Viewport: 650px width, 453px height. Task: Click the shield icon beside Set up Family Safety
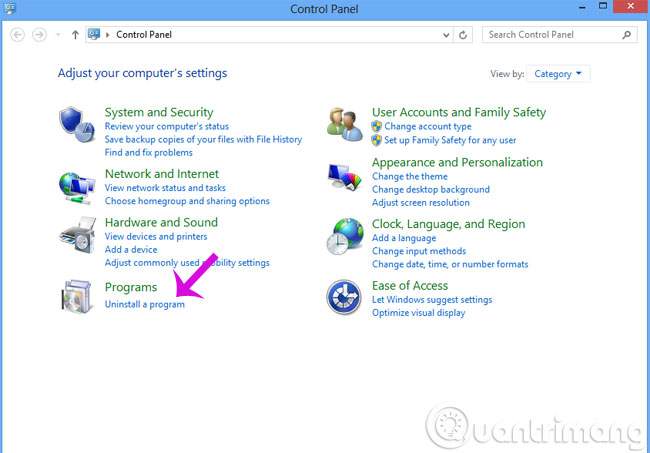pyautogui.click(x=376, y=140)
